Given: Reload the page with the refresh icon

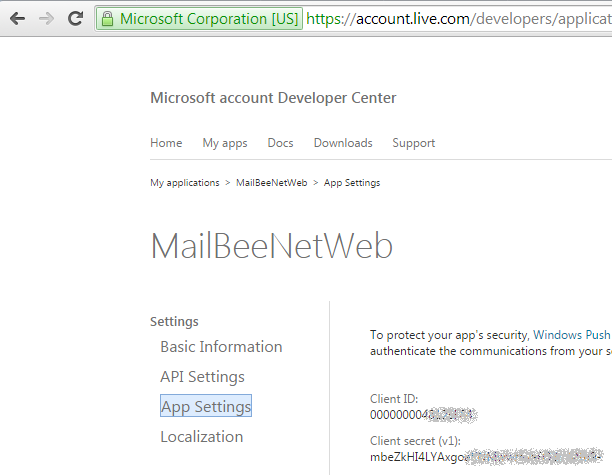Looking at the screenshot, I should (x=75, y=18).
